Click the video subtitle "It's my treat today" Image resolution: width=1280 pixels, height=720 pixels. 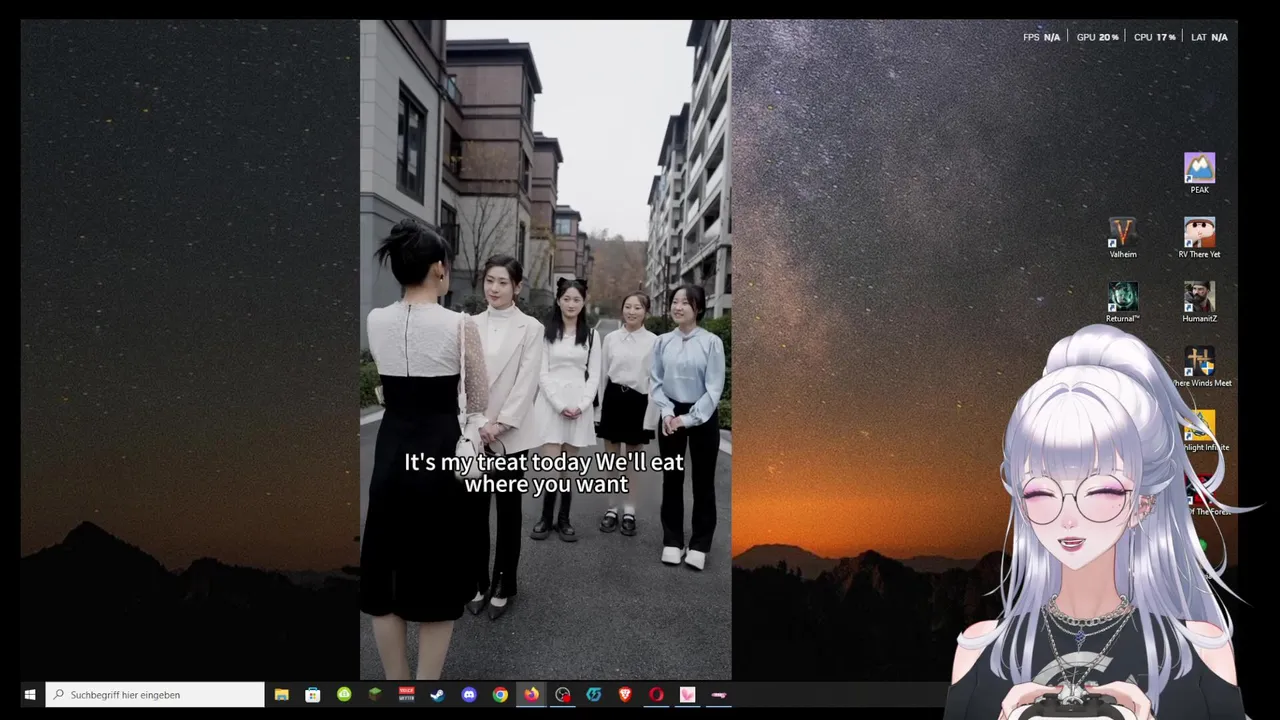[497, 462]
